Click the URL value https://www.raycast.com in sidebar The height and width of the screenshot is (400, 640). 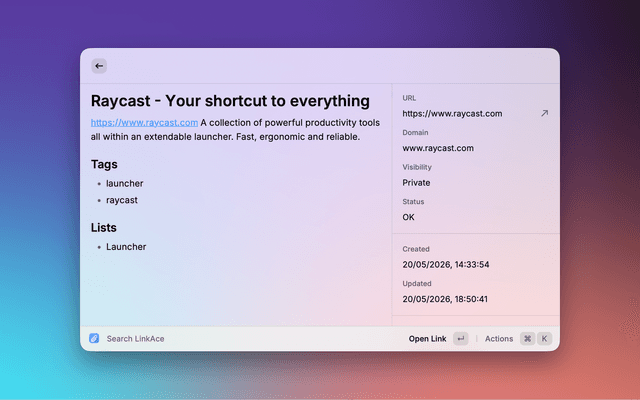452,113
